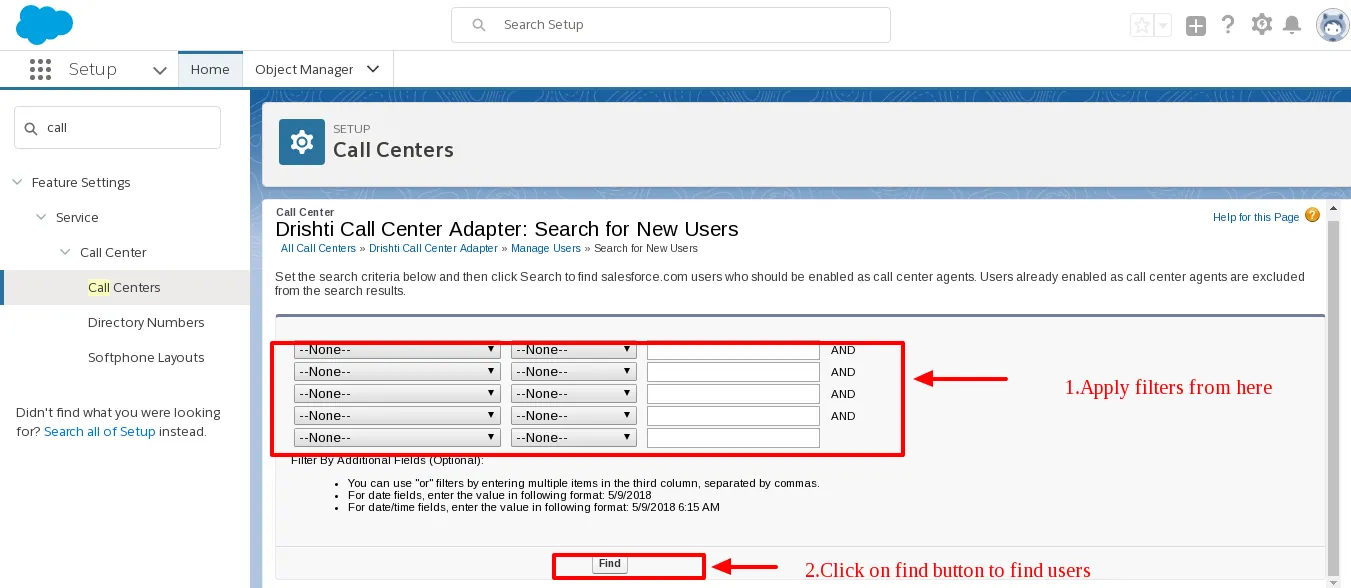Viewport: 1351px width, 588px height.
Task: Expand the Setup app navigation chevron
Action: [160, 70]
